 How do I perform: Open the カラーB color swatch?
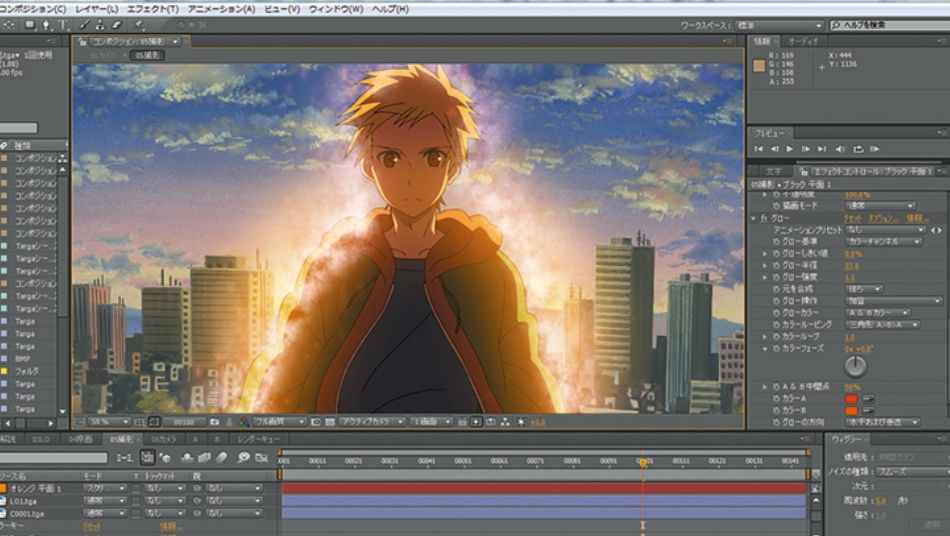(851, 411)
